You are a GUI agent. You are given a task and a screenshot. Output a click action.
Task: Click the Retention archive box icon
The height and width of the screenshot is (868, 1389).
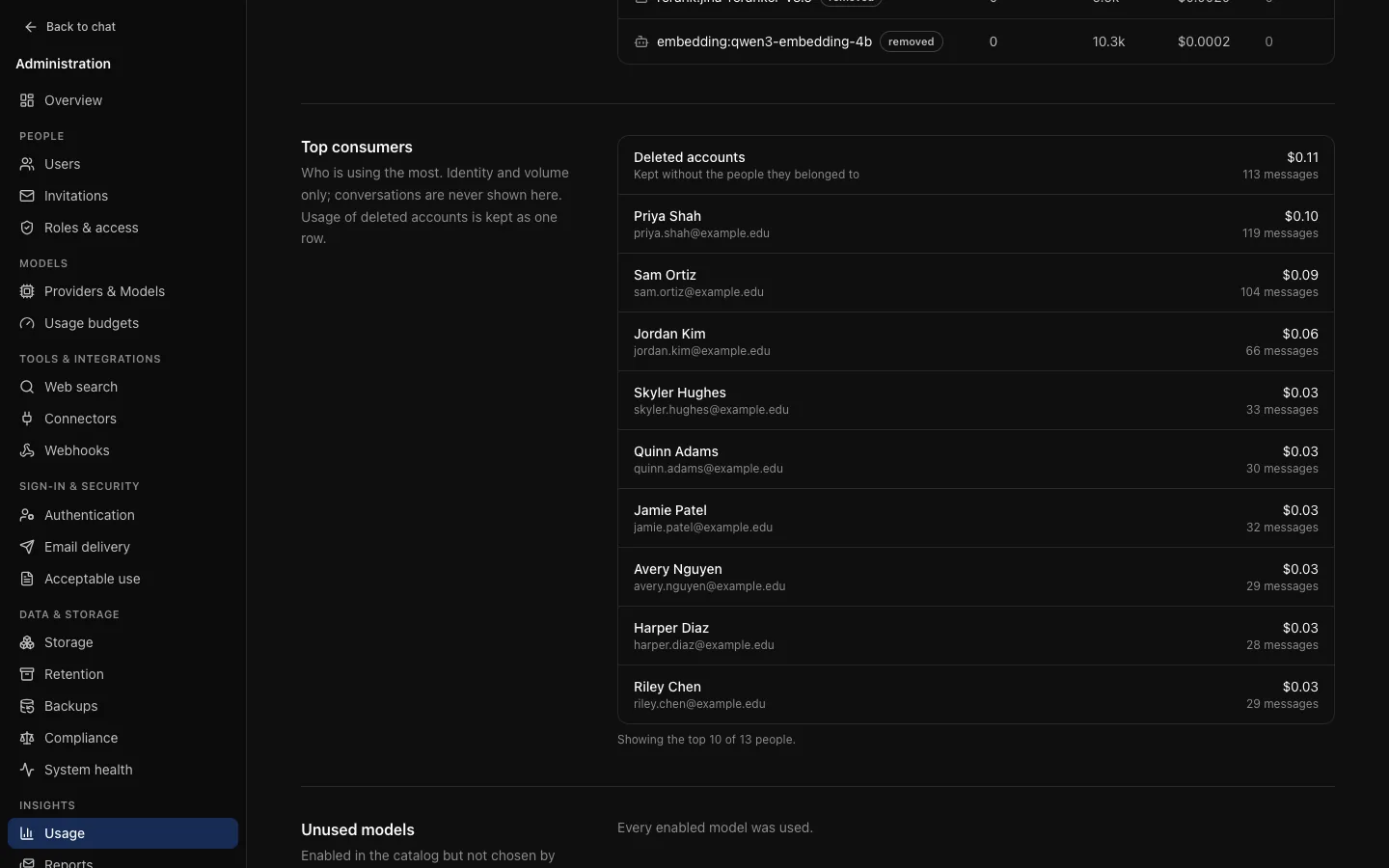(x=27, y=674)
